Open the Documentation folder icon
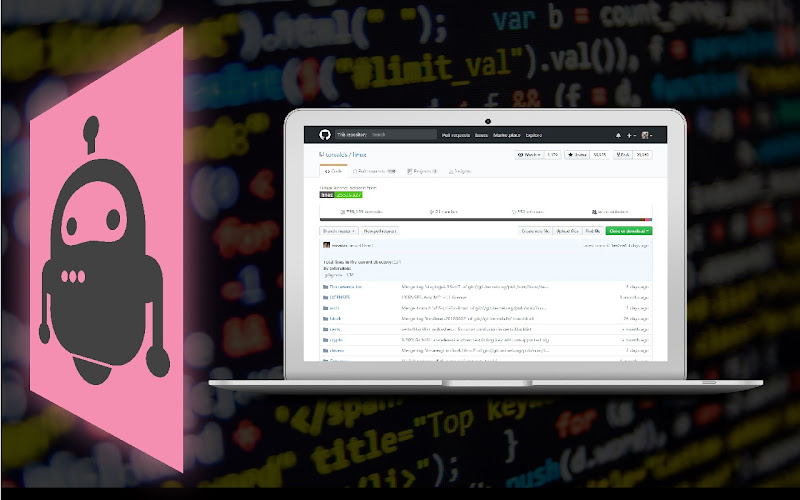Screen dimensions: 800x500 tap(326, 287)
